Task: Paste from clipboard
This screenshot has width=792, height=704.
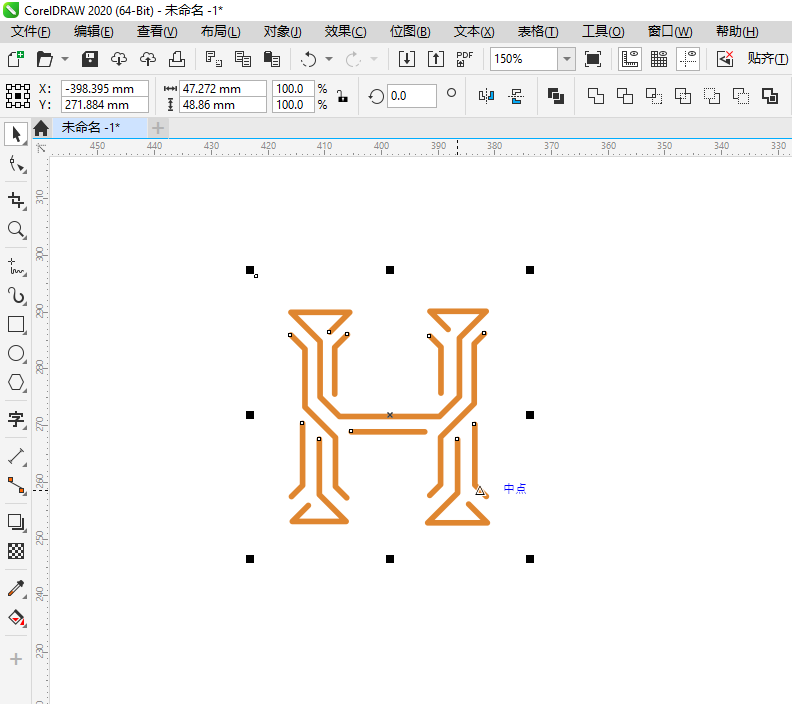Action: pos(272,59)
